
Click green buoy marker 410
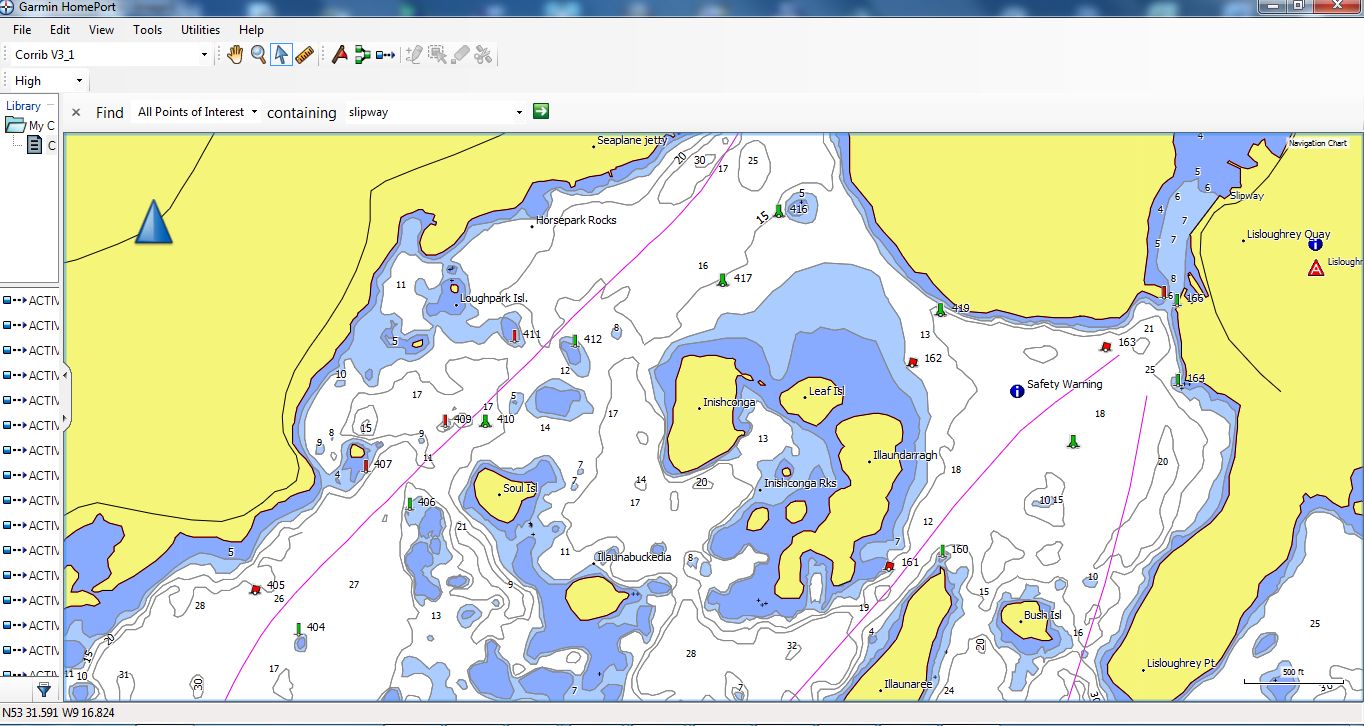click(486, 421)
